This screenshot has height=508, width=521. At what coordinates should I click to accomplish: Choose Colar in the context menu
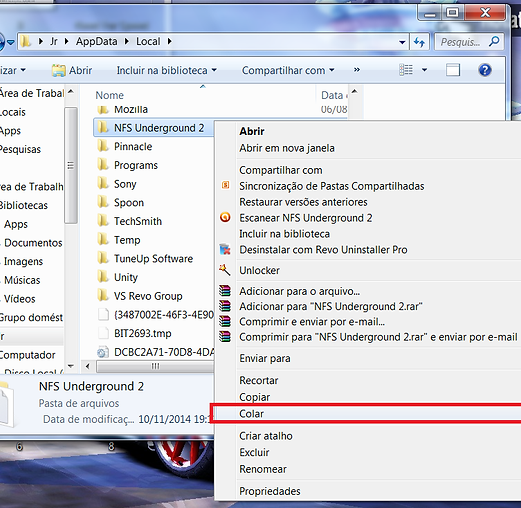click(368, 413)
